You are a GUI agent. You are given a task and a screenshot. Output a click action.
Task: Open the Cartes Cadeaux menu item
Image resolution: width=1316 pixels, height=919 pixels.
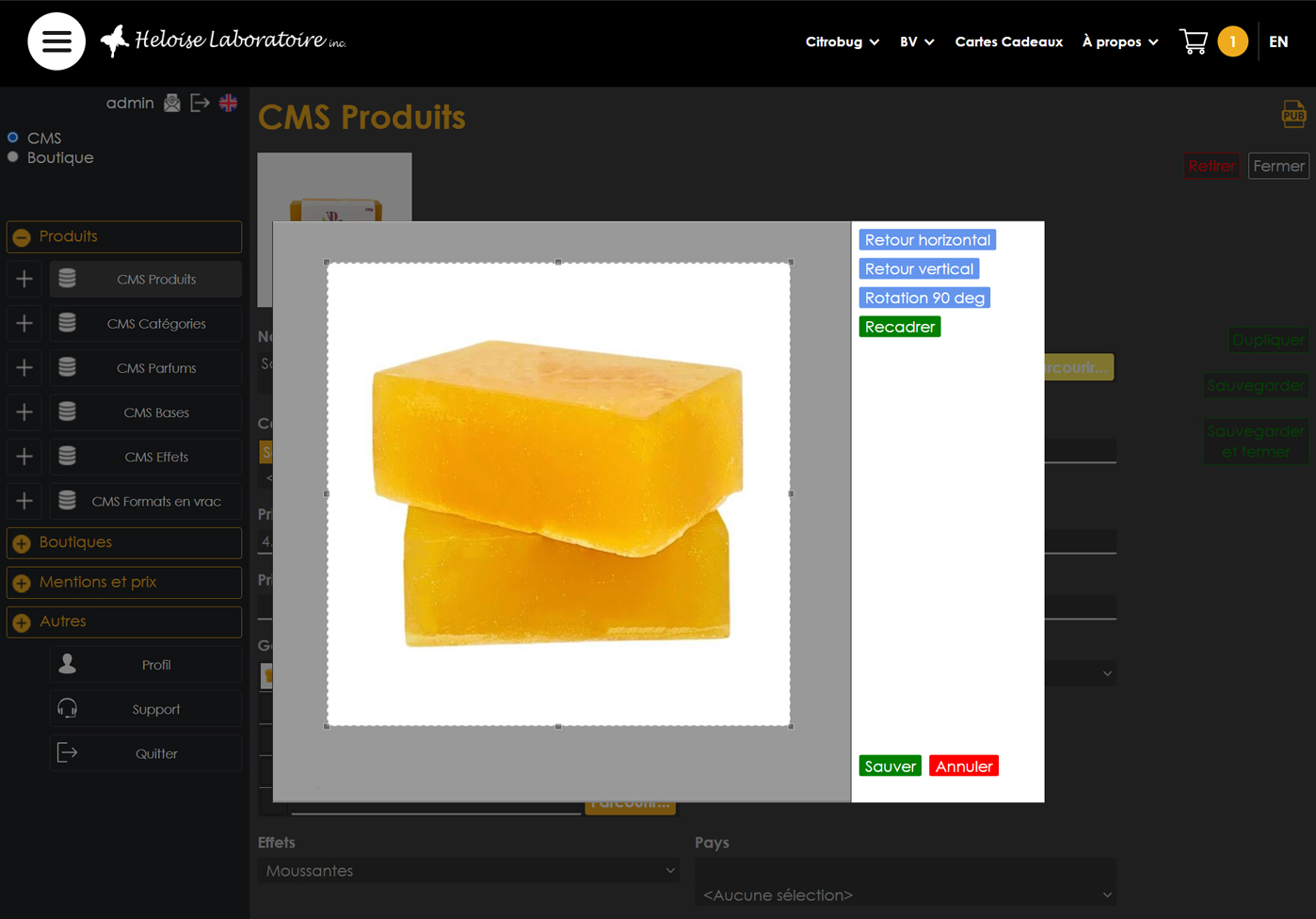pyautogui.click(x=1008, y=41)
